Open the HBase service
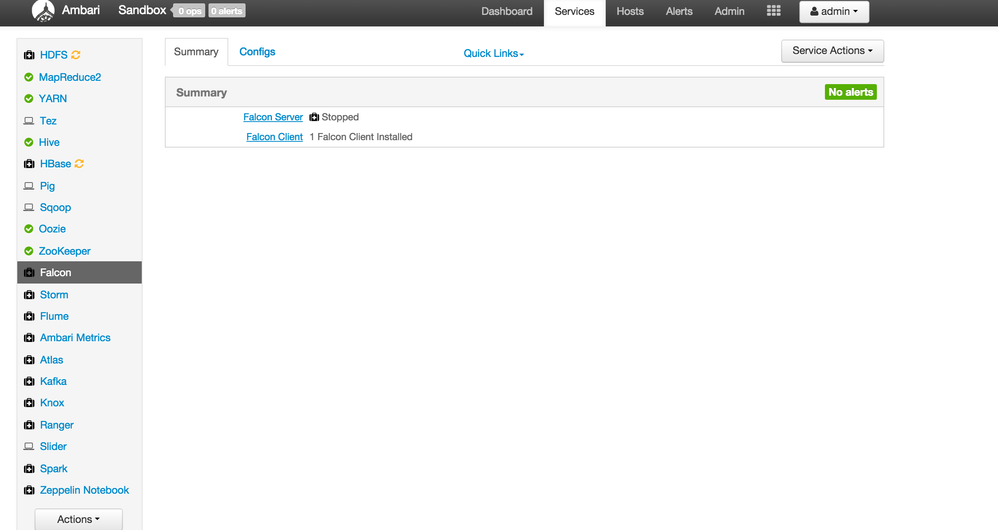This screenshot has width=998, height=530. pos(55,164)
